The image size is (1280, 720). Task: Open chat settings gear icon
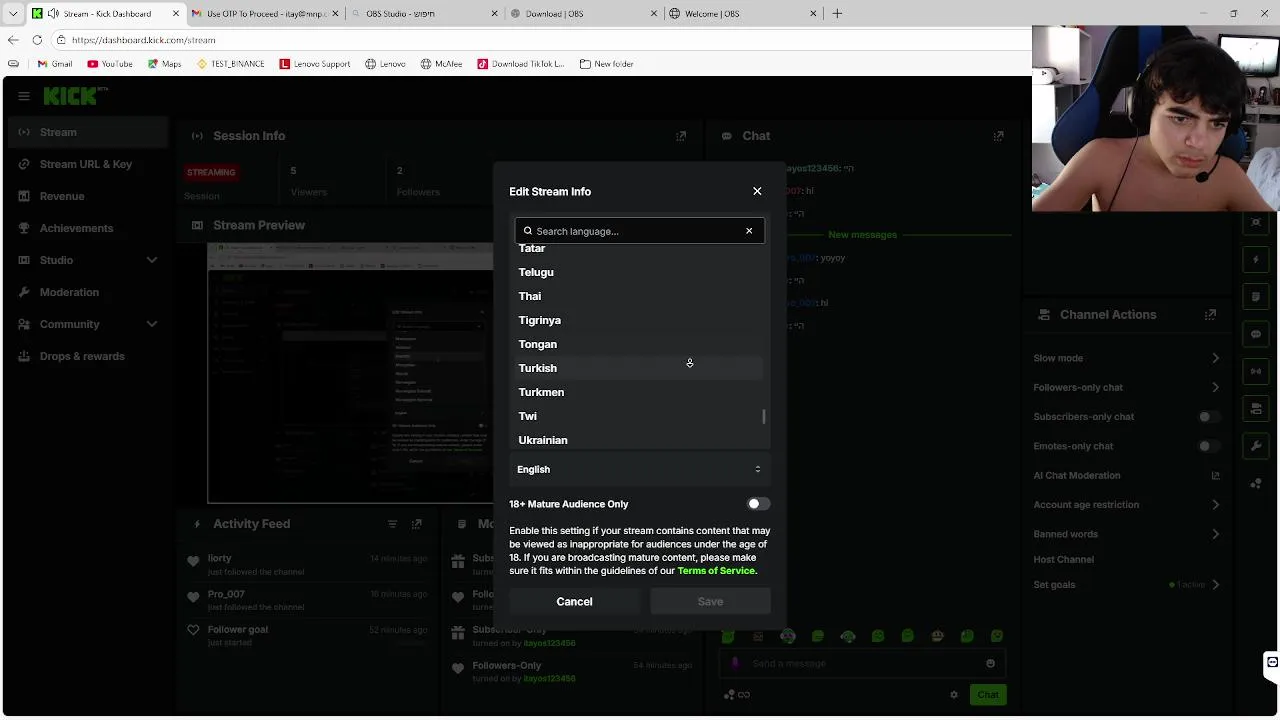click(x=954, y=695)
